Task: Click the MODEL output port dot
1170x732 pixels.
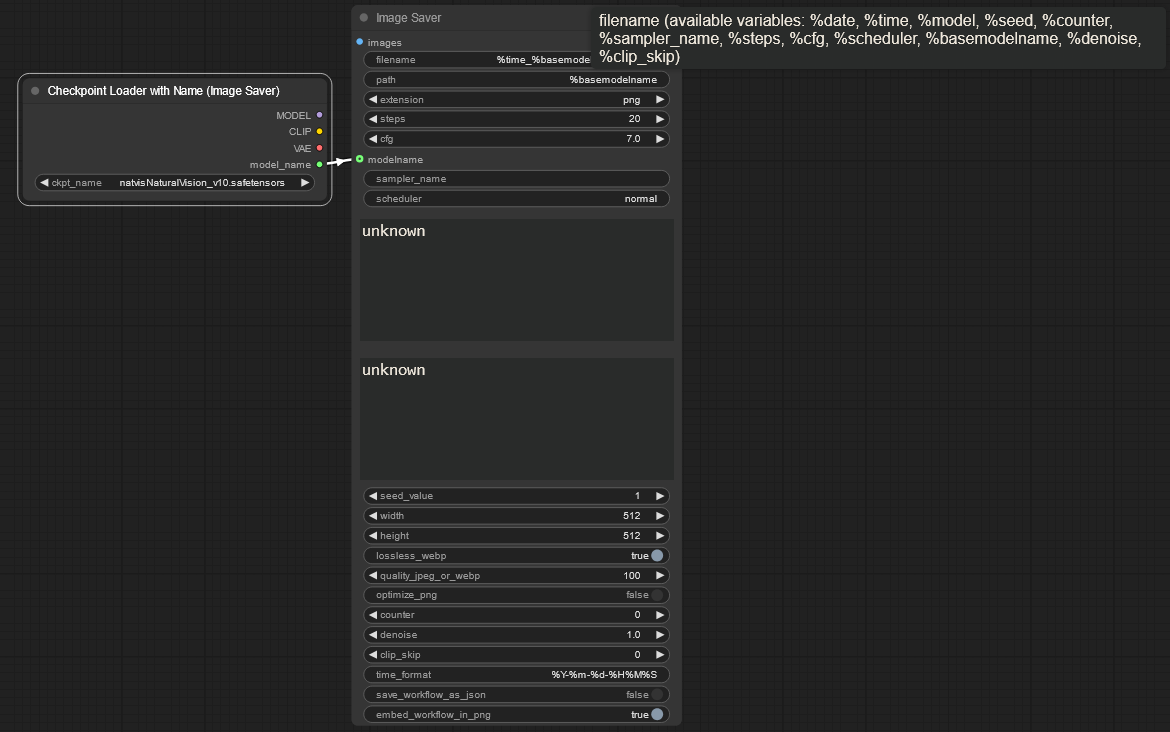Action: point(319,115)
